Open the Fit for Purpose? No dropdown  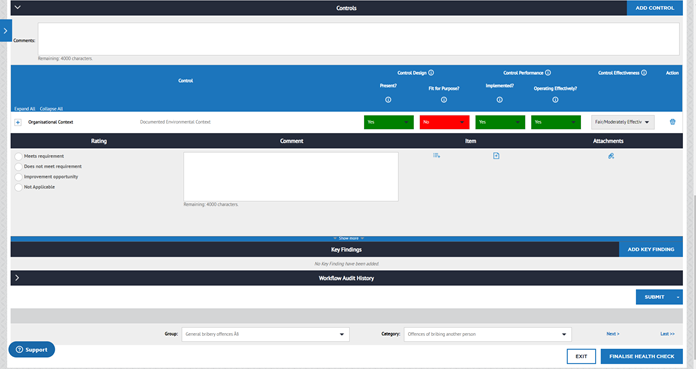click(x=444, y=122)
